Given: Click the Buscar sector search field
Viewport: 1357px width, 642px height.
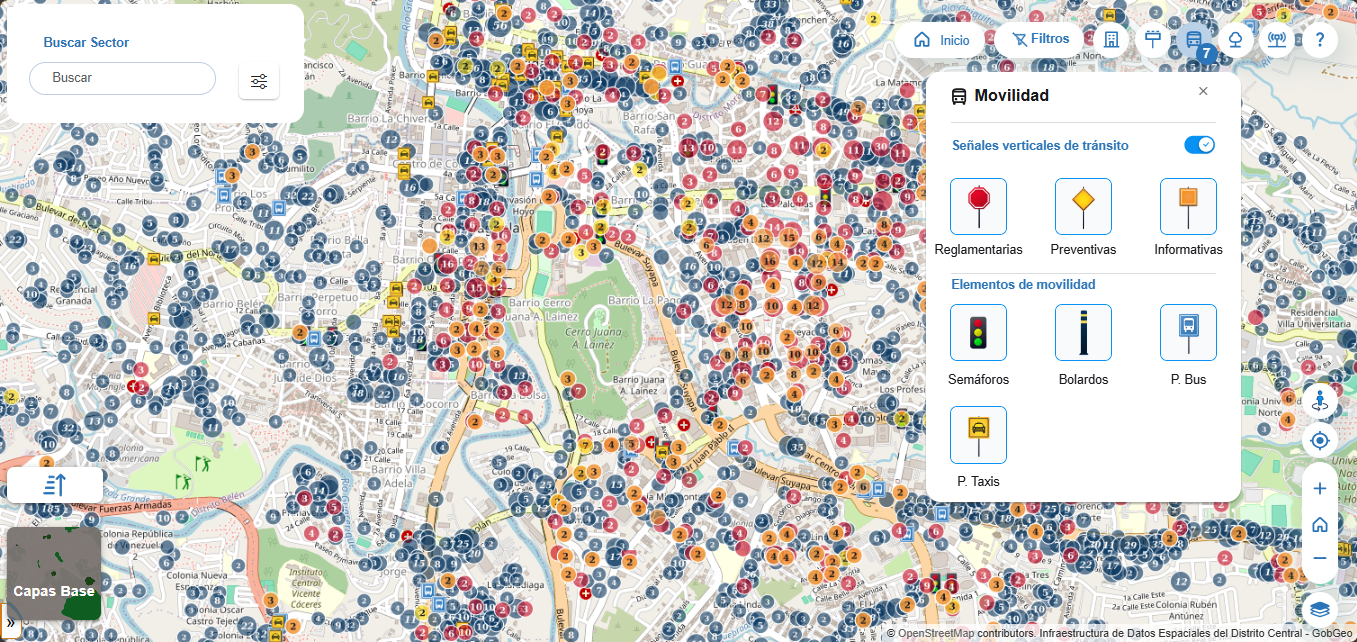Looking at the screenshot, I should (x=122, y=78).
